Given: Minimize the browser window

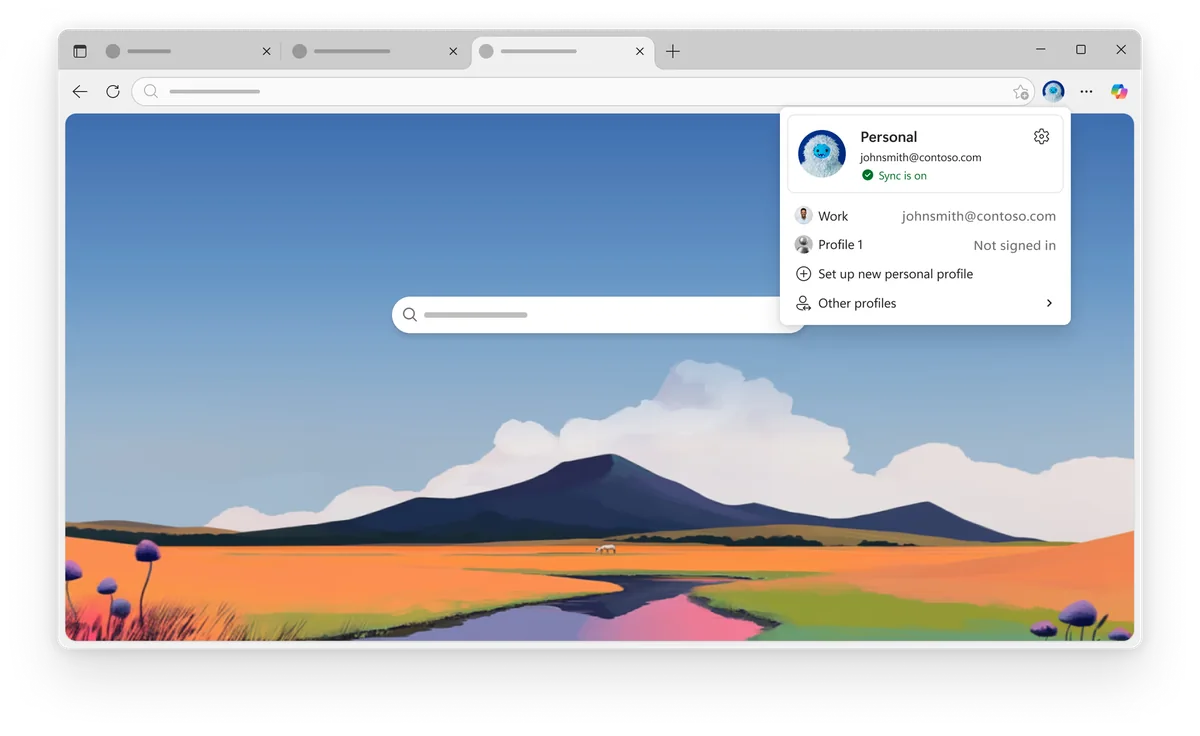Looking at the screenshot, I should coord(1040,50).
